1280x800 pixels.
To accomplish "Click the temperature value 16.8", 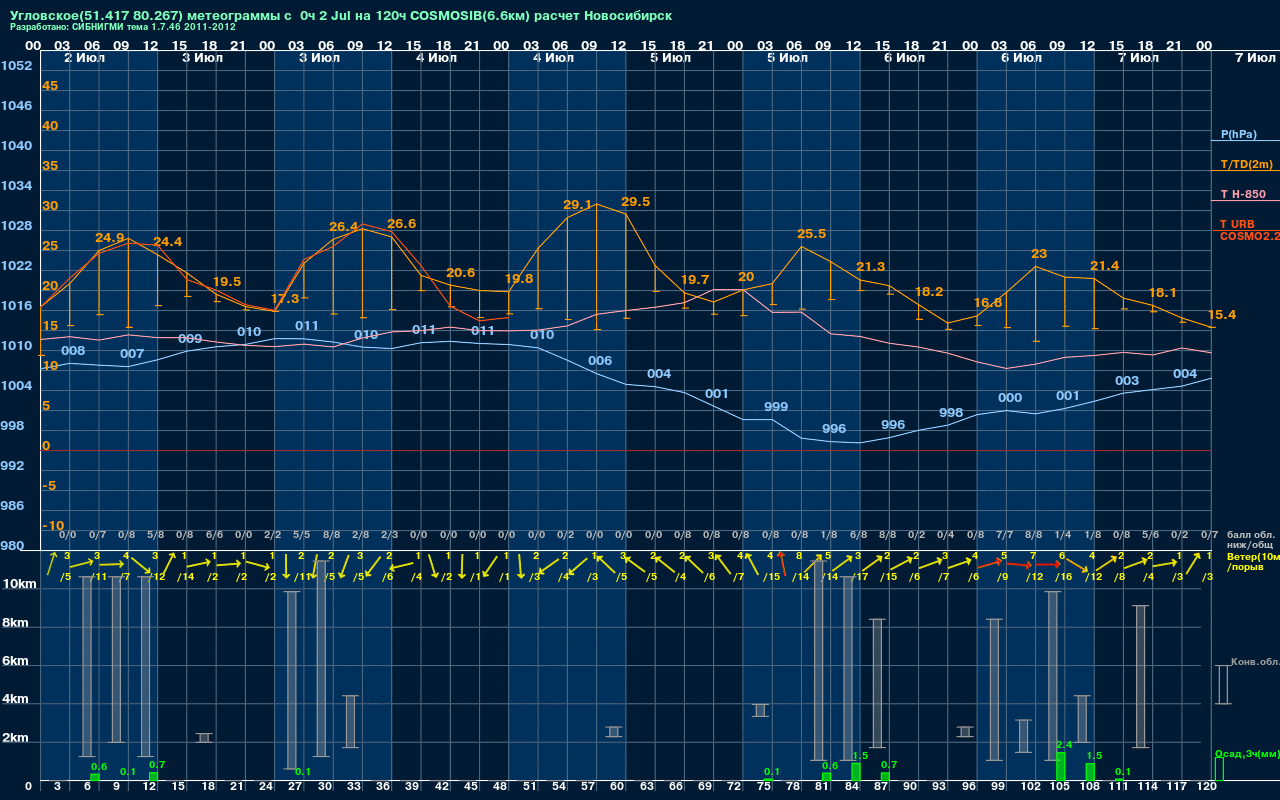I will (x=988, y=303).
